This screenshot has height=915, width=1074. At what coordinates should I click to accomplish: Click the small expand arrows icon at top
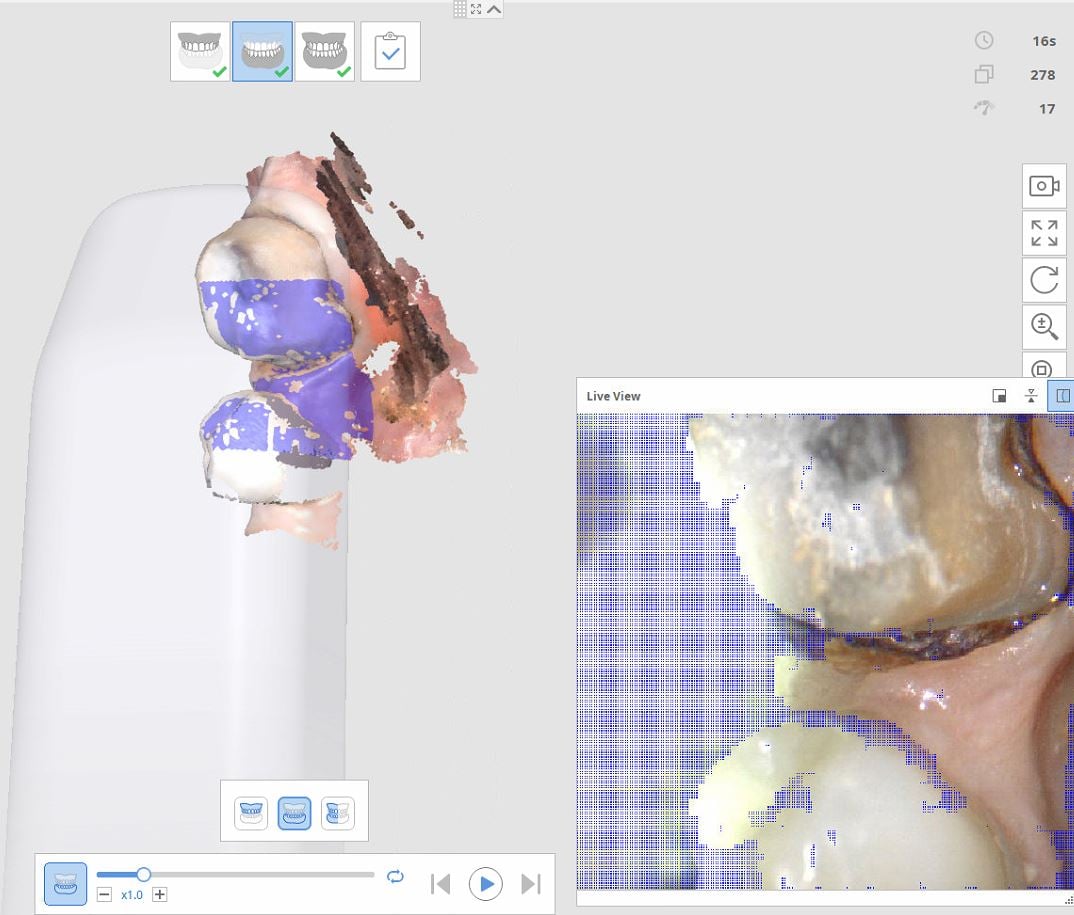point(476,9)
